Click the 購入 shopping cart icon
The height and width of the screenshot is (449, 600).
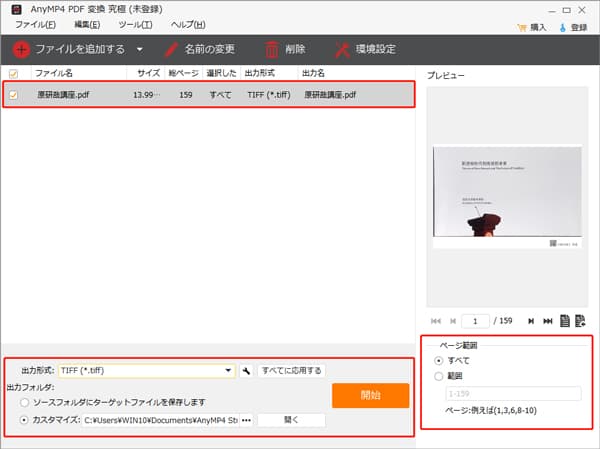pyautogui.click(x=522, y=28)
